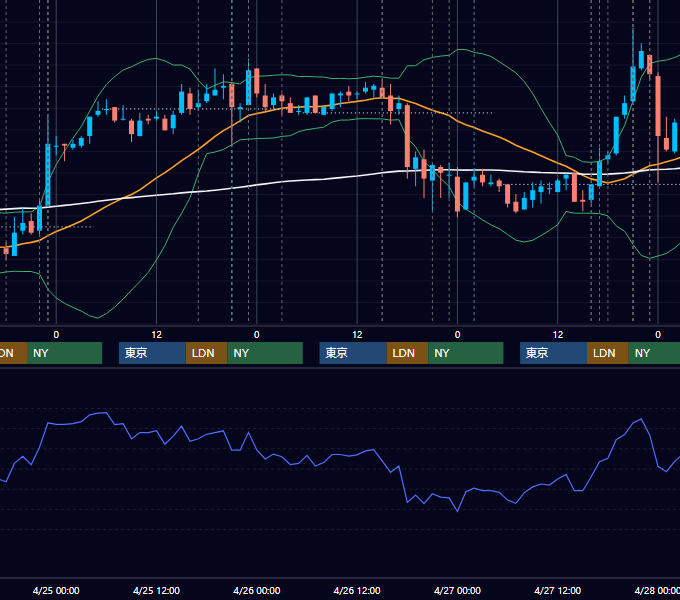Select NY session bar after 4/25 LDN

[265, 353]
